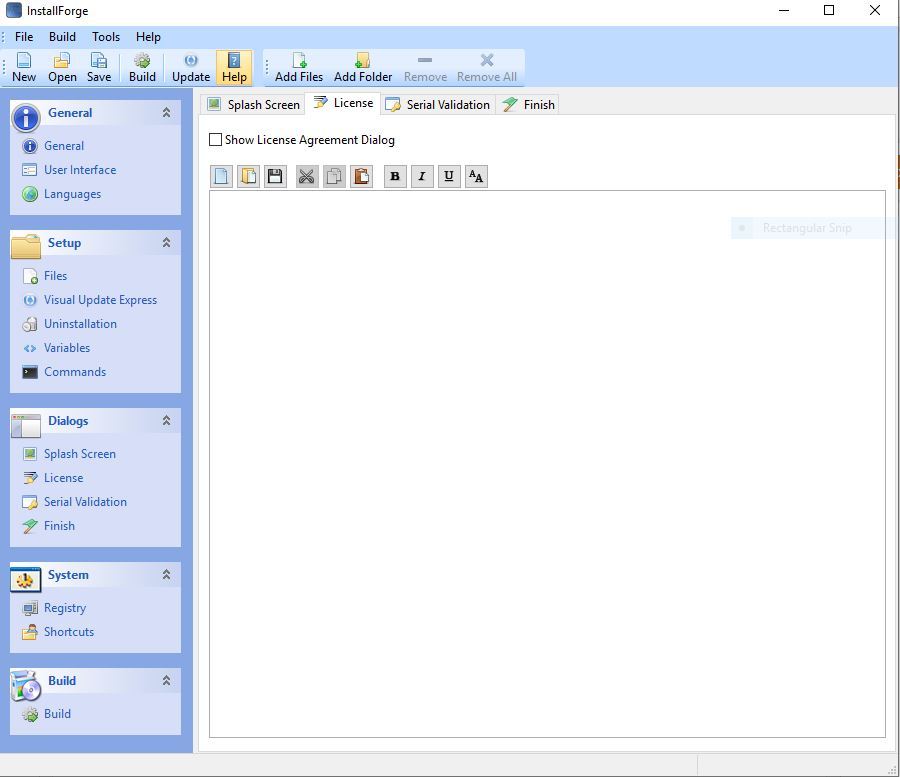This screenshot has width=900, height=777.
Task: Open Finish link under Dialogs sidebar
Action: [59, 526]
